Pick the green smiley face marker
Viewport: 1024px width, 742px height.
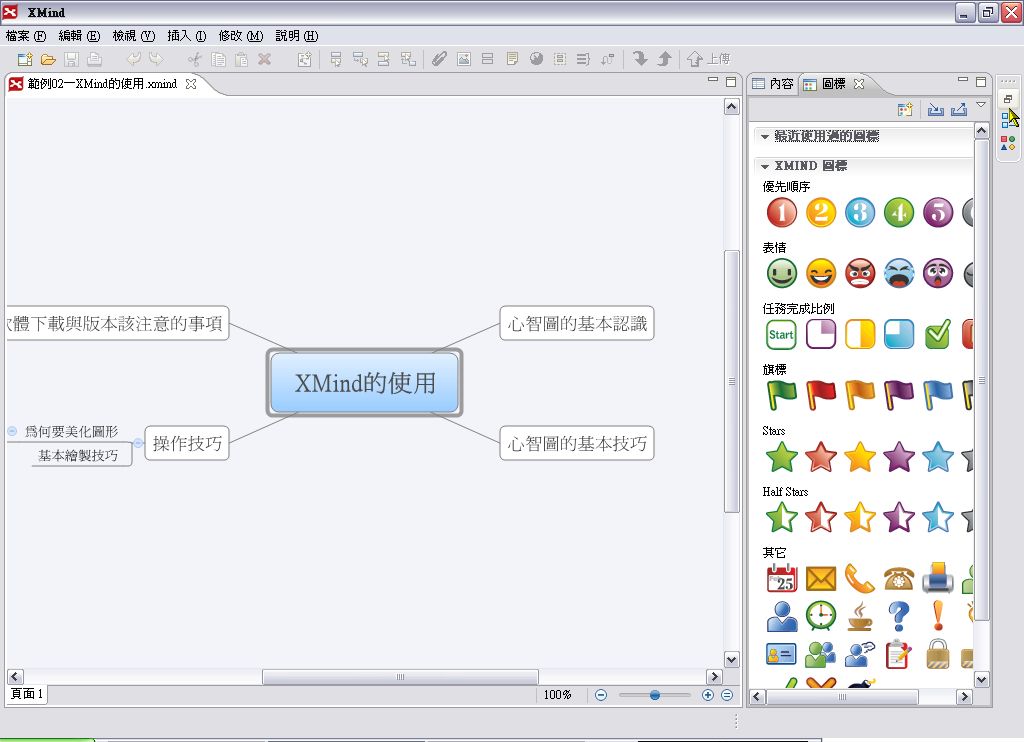[782, 273]
